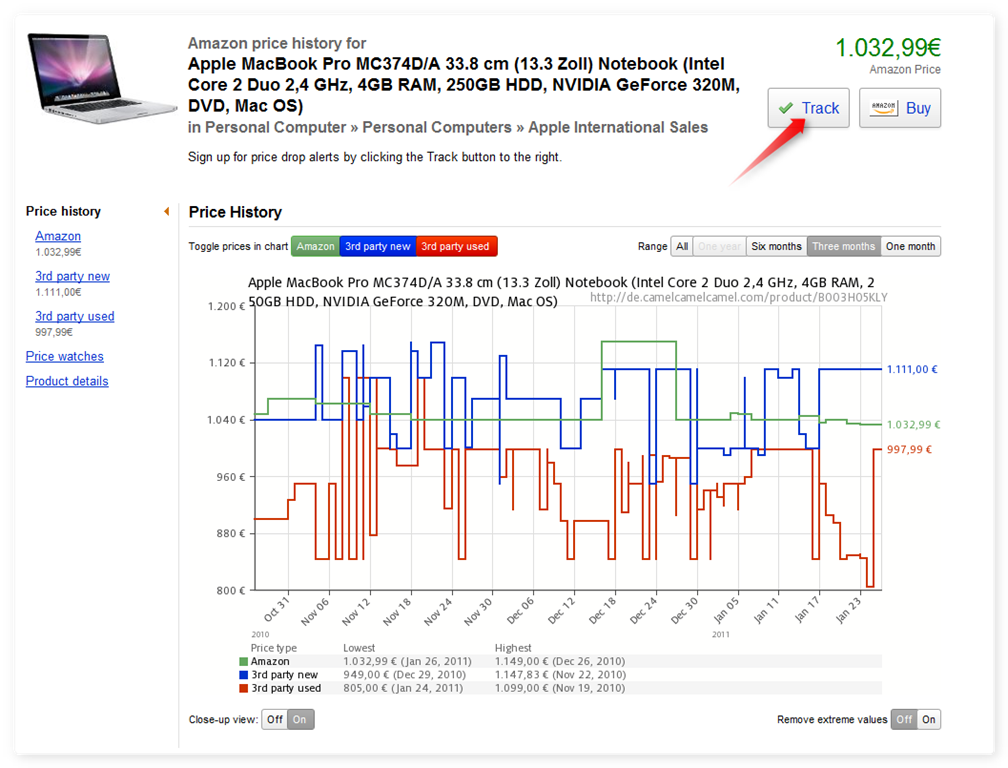The image size is (1008, 768).
Task: Click 3rd party used highest 1.099,00 € entry
Action: pyautogui.click(x=559, y=688)
